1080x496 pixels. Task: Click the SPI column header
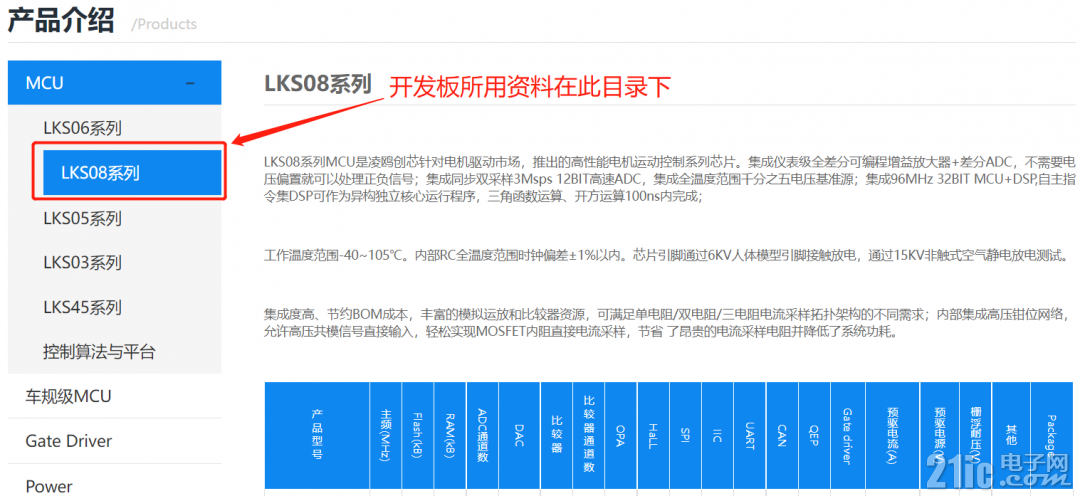click(685, 435)
